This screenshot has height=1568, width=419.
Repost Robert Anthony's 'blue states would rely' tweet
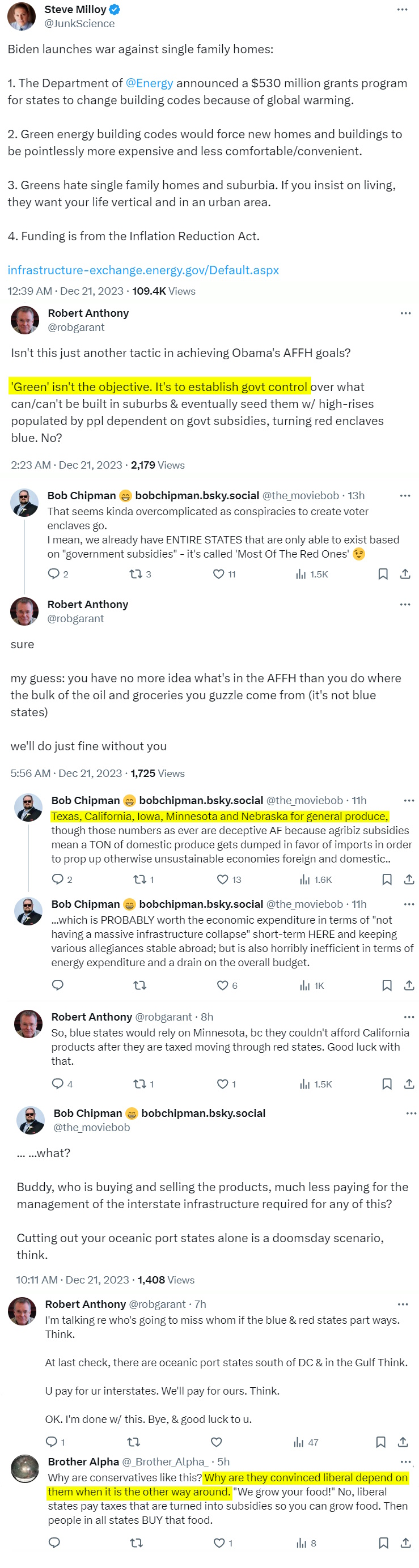click(139, 1083)
